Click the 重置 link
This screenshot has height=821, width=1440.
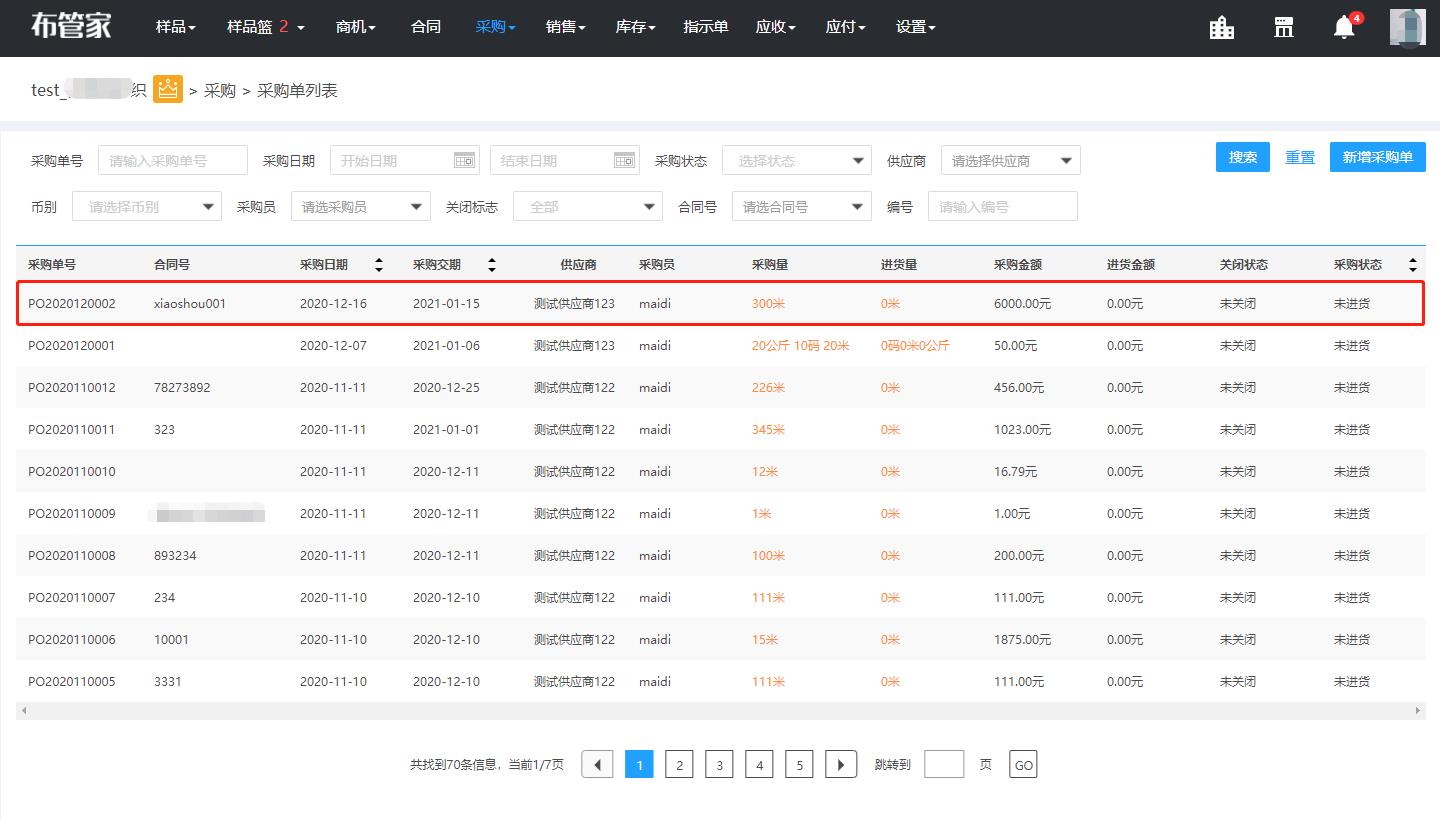pos(1300,157)
